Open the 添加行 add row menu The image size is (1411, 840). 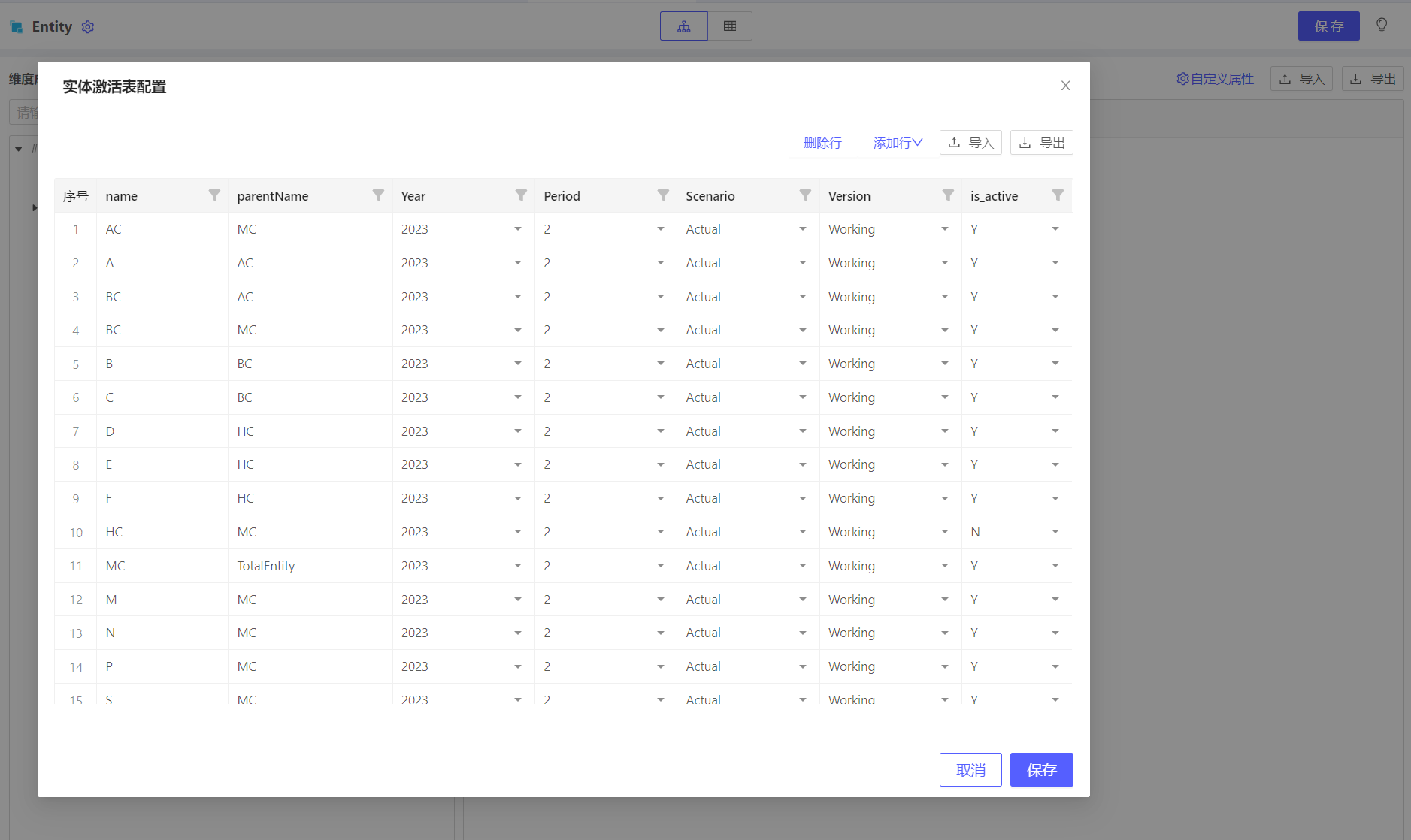[x=897, y=143]
